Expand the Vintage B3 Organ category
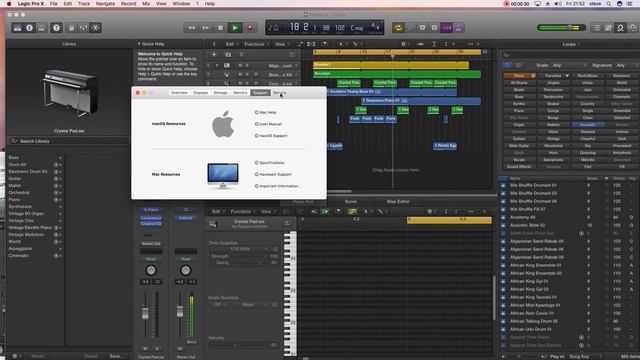Viewport: 640px width, 360px height. pos(35,213)
